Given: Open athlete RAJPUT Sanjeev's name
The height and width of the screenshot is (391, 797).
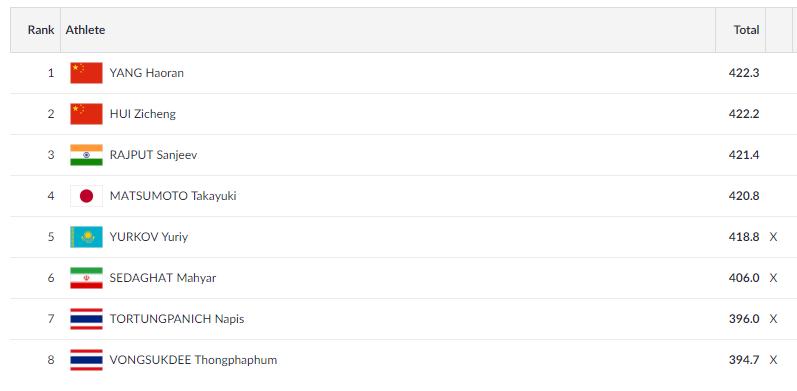Looking at the screenshot, I should [x=153, y=155].
